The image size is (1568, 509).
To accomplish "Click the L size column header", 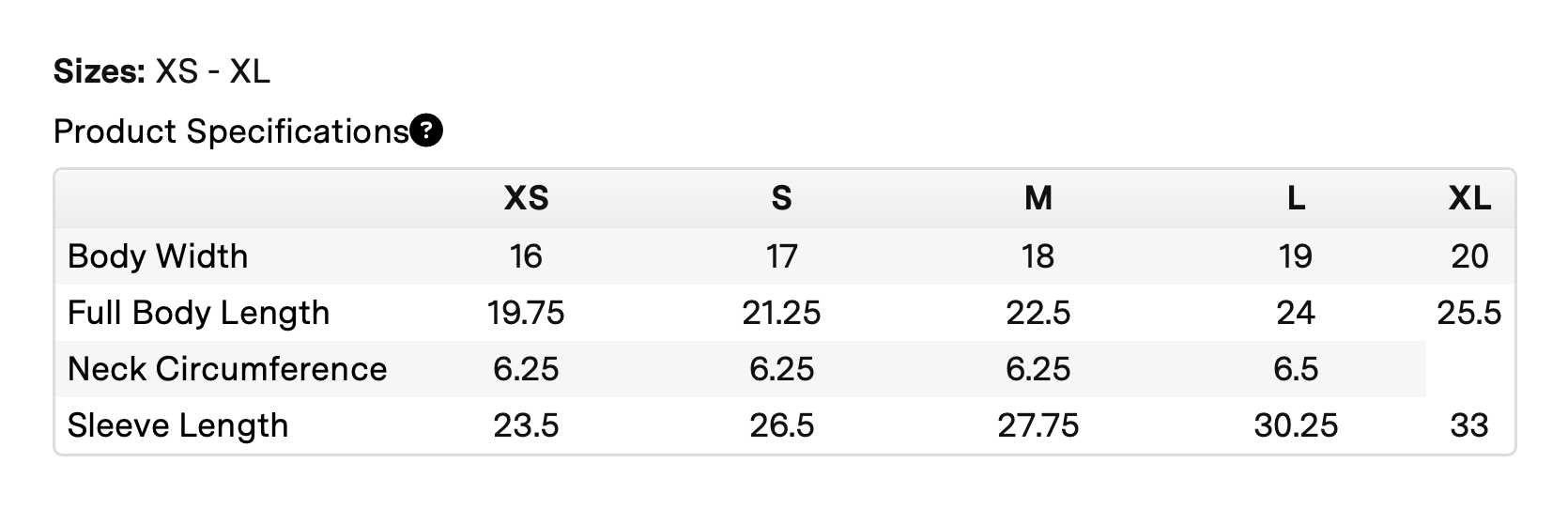I will click(x=1296, y=198).
